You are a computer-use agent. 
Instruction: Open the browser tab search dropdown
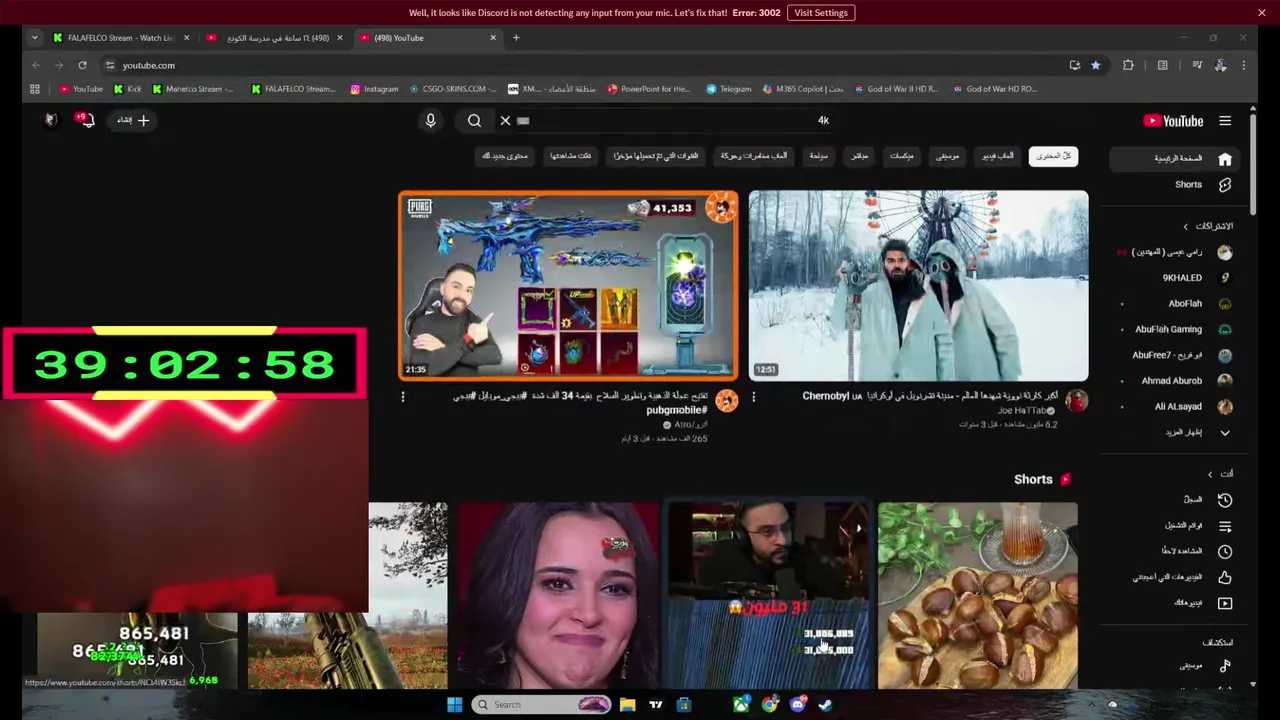tap(34, 38)
